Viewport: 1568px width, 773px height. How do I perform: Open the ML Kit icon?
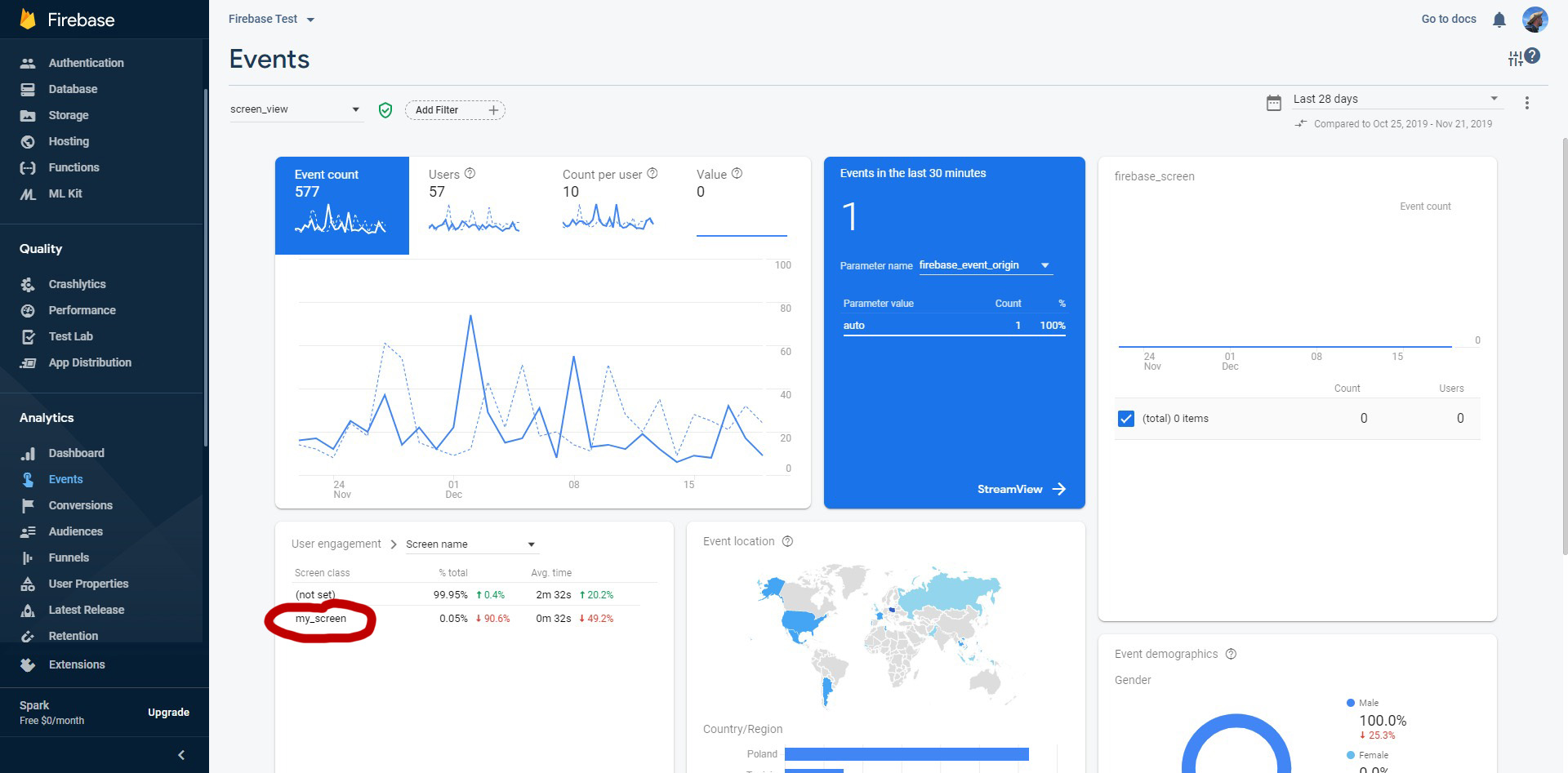pos(28,194)
